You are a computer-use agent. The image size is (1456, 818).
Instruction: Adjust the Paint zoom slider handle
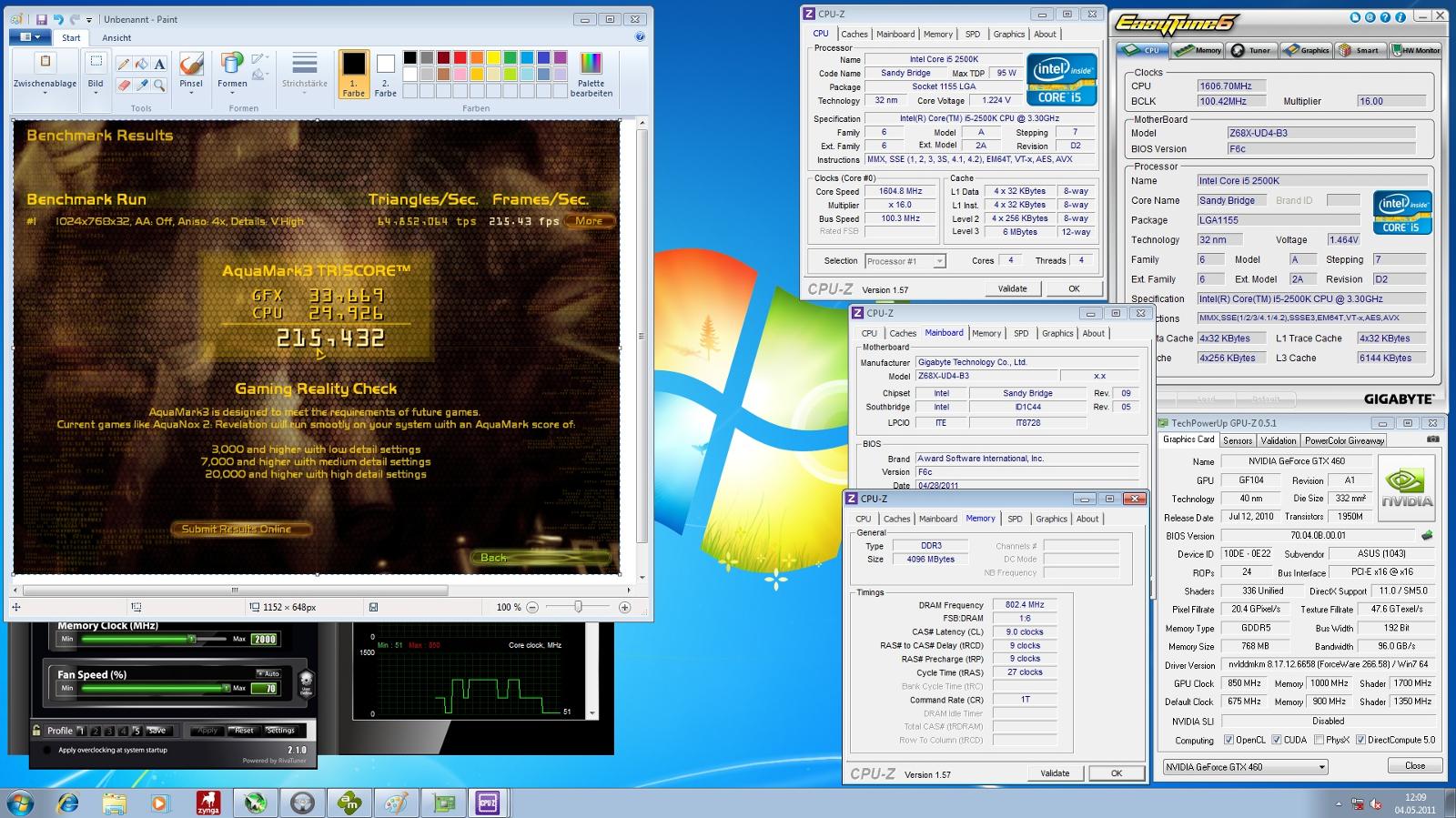click(x=578, y=607)
